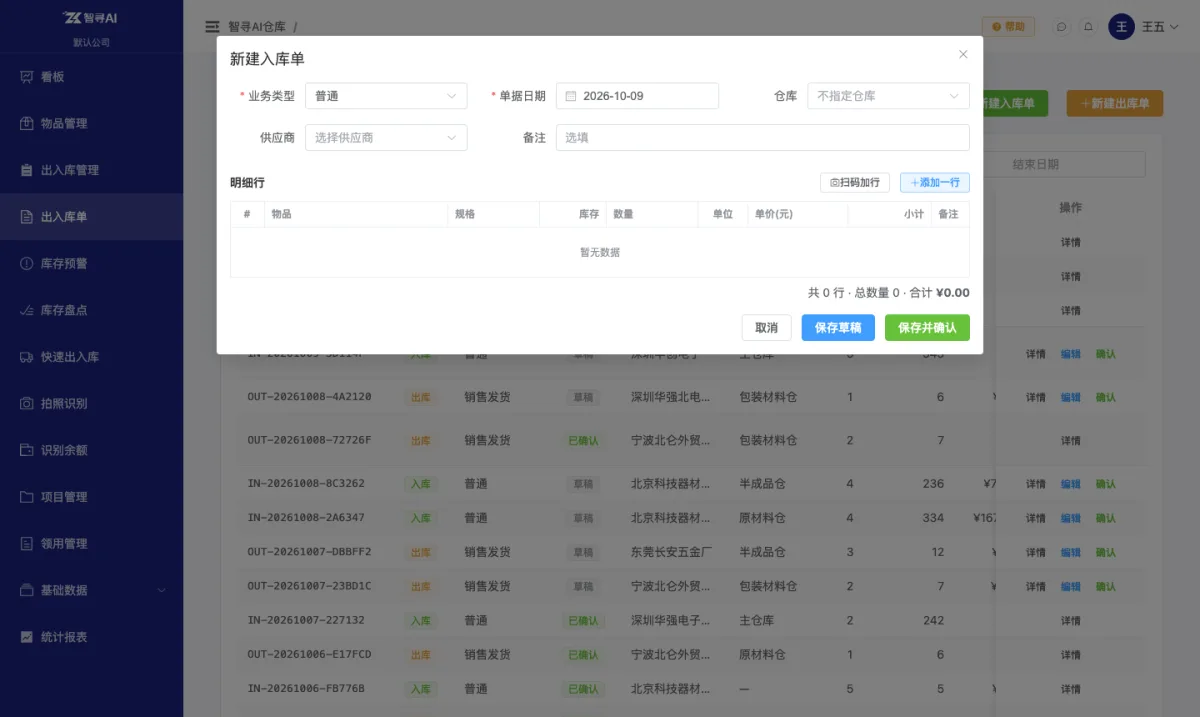Expand the 基础数据 sidebar submenu
This screenshot has width=1200, height=717.
tap(91, 590)
